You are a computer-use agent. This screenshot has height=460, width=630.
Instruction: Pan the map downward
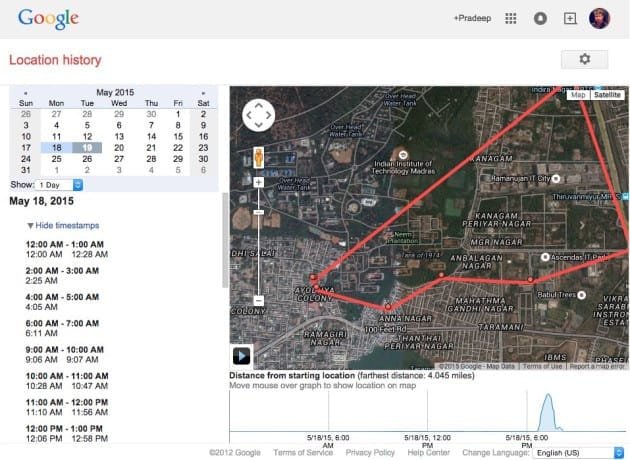[x=258, y=125]
